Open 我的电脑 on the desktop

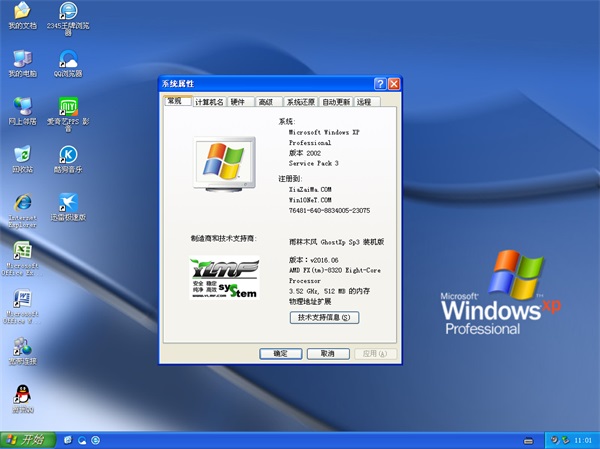tap(21, 59)
